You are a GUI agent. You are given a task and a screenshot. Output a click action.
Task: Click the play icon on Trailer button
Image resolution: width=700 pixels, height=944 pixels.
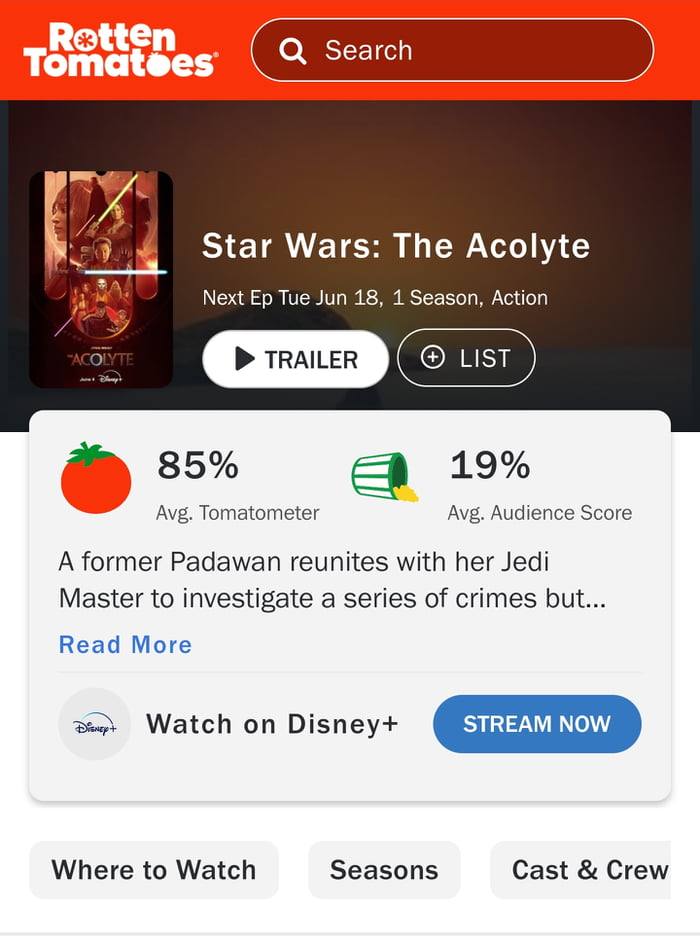(x=245, y=359)
